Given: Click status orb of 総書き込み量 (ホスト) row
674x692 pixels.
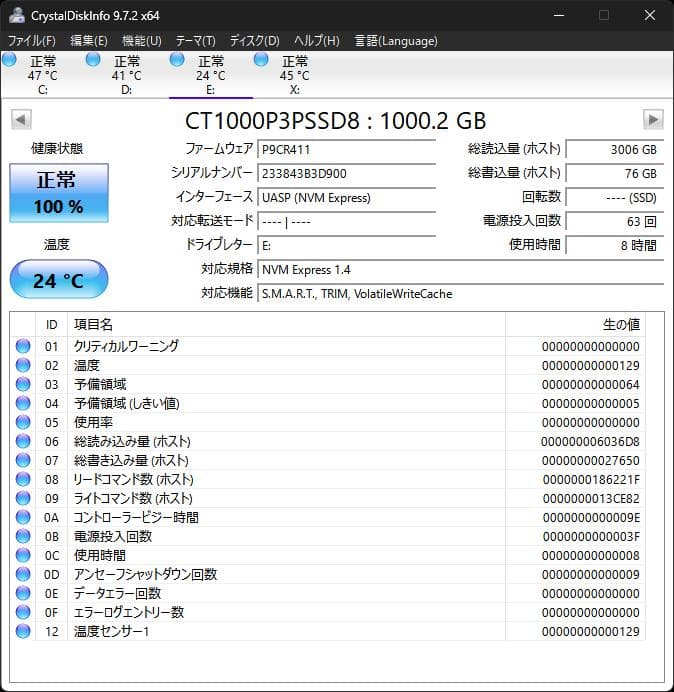Looking at the screenshot, I should tap(23, 460).
